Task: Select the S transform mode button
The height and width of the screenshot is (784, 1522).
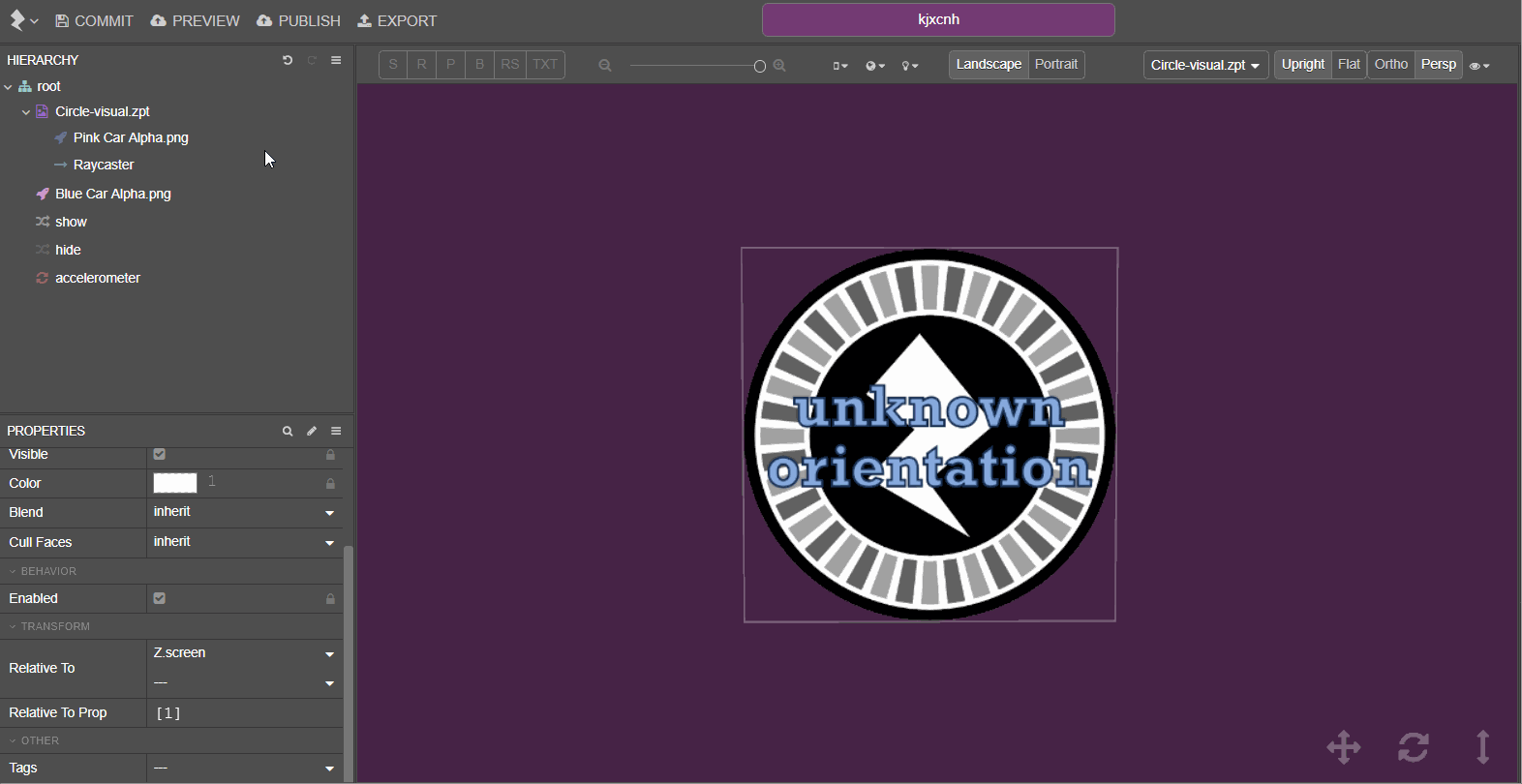Action: [393, 65]
